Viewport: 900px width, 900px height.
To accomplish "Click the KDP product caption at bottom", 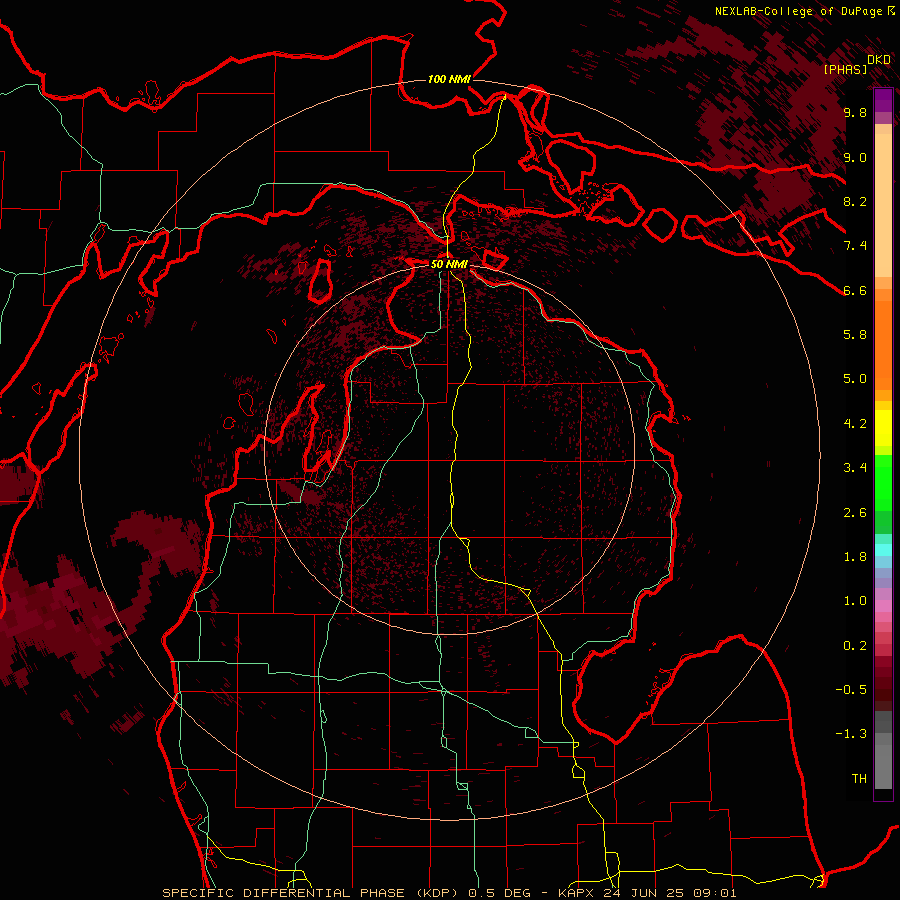I will (449, 893).
